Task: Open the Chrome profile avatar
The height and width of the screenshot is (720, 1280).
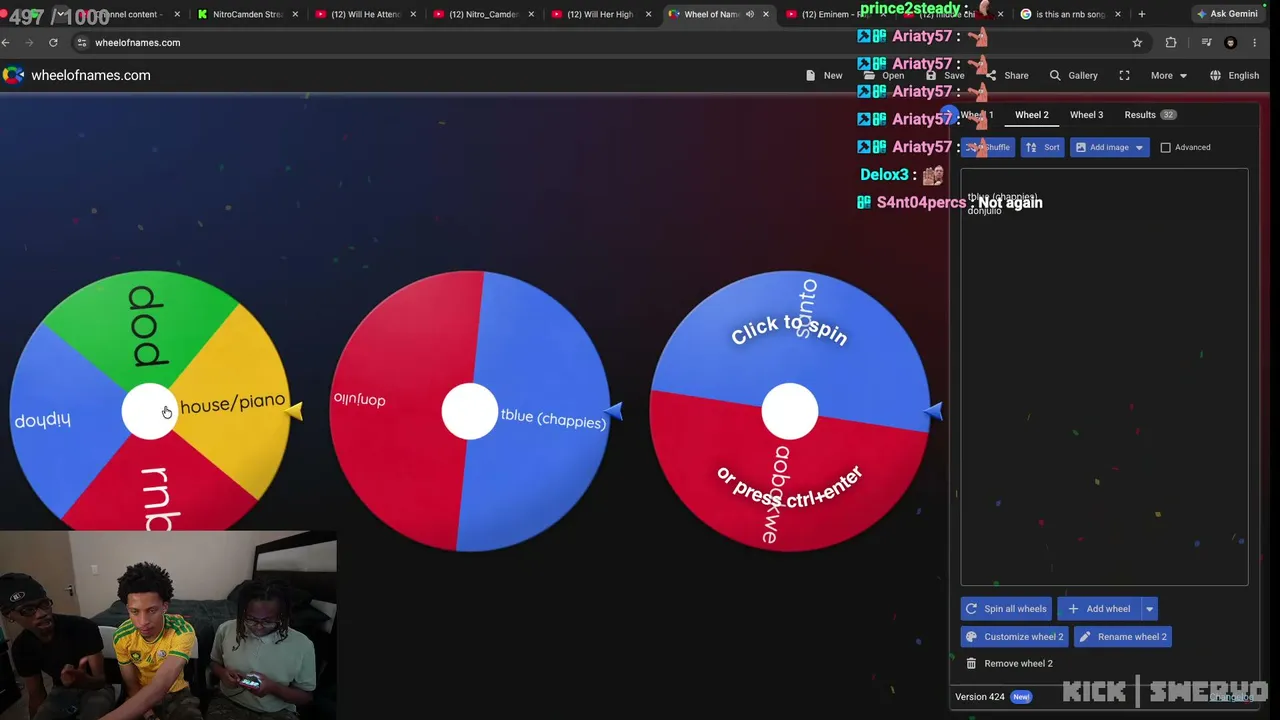Action: pos(1231,43)
